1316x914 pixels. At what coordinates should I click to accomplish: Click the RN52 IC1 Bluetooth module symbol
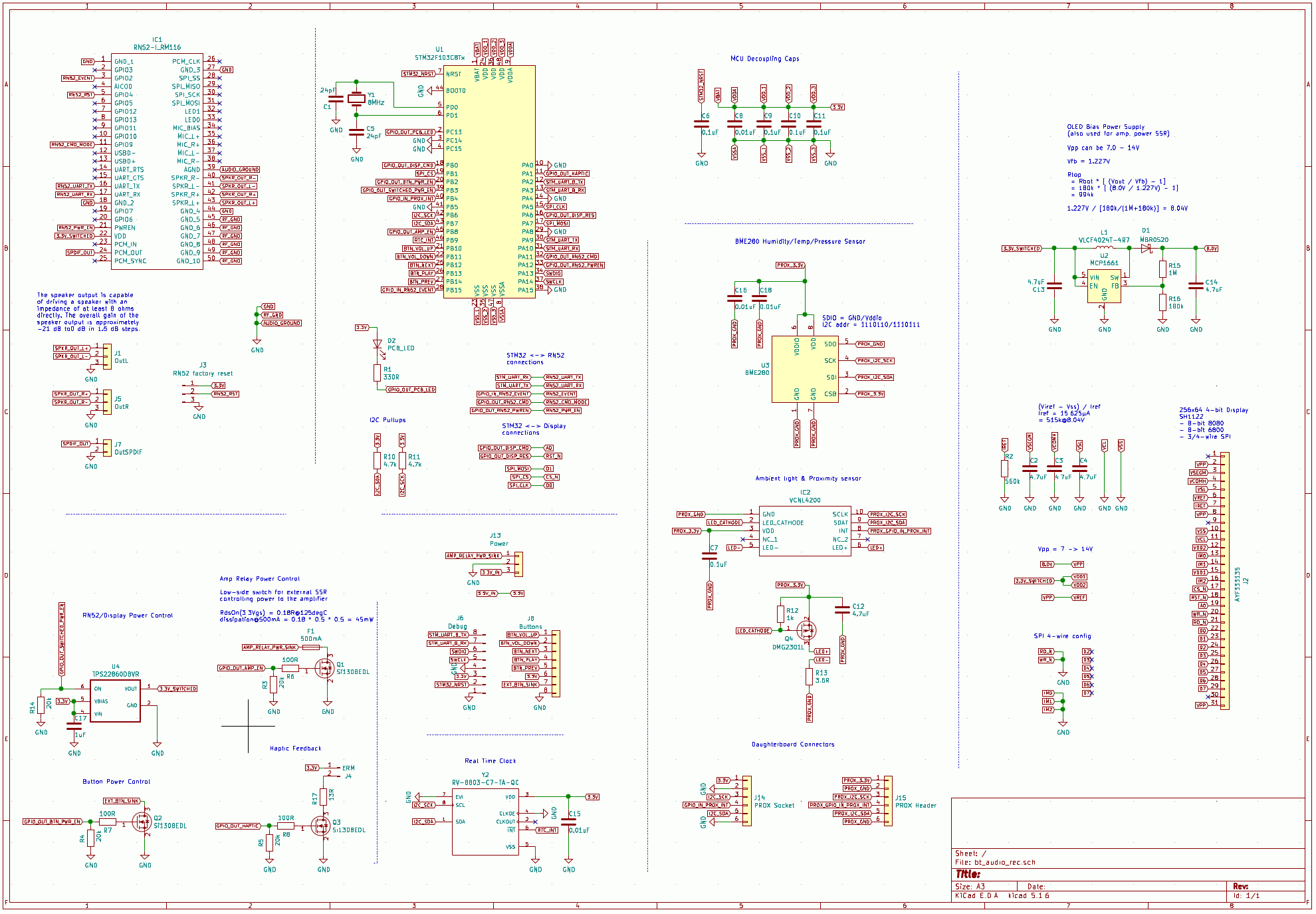[157, 162]
